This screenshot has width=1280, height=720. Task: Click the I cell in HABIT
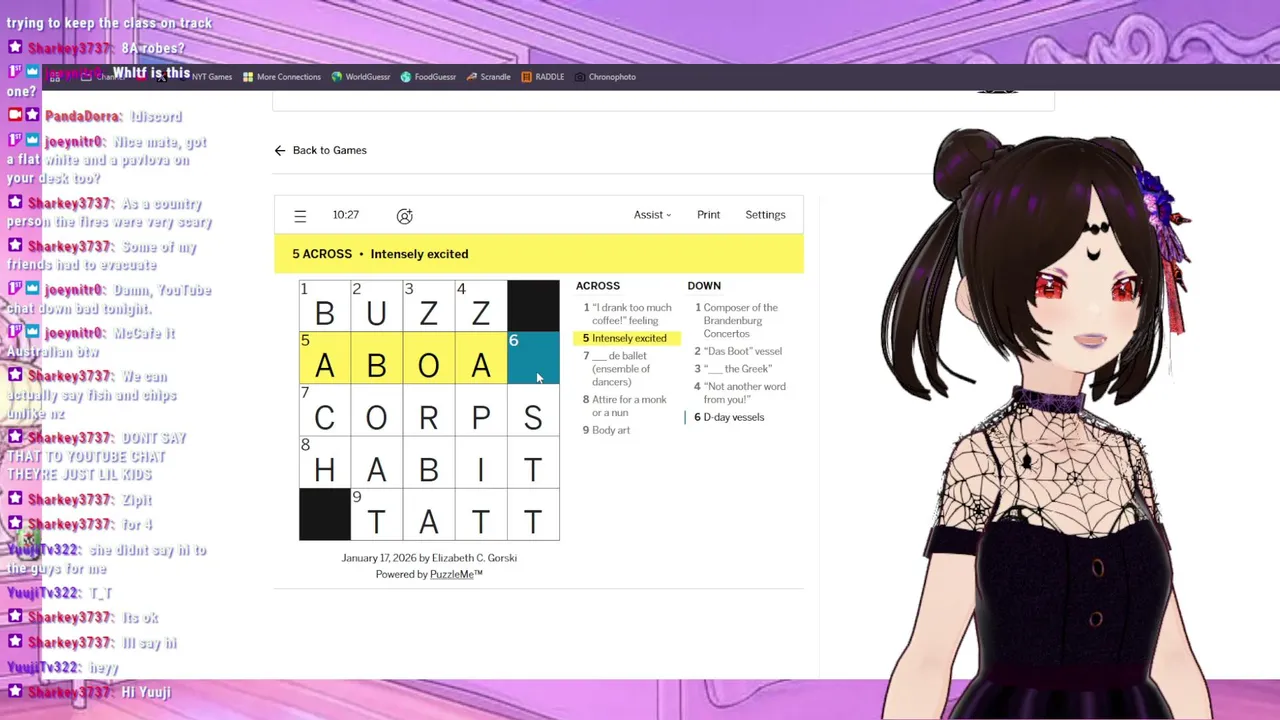481,462
